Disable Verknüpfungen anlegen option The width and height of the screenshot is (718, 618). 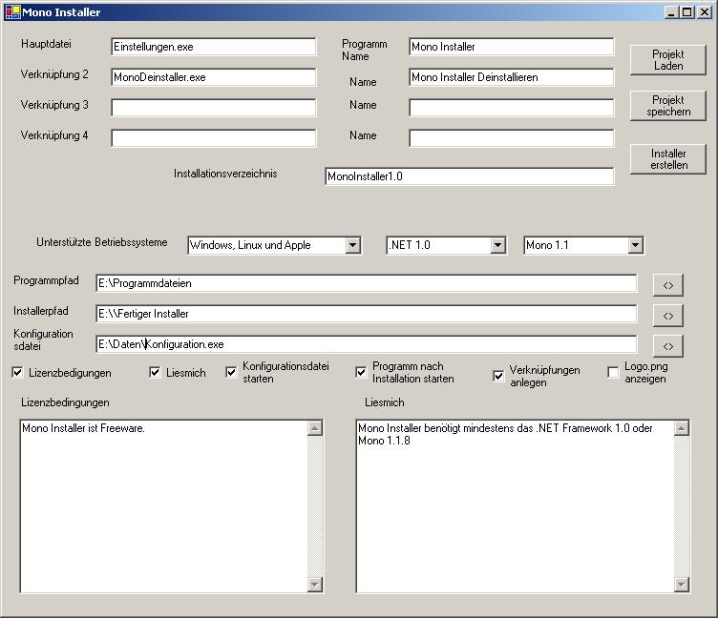(499, 376)
